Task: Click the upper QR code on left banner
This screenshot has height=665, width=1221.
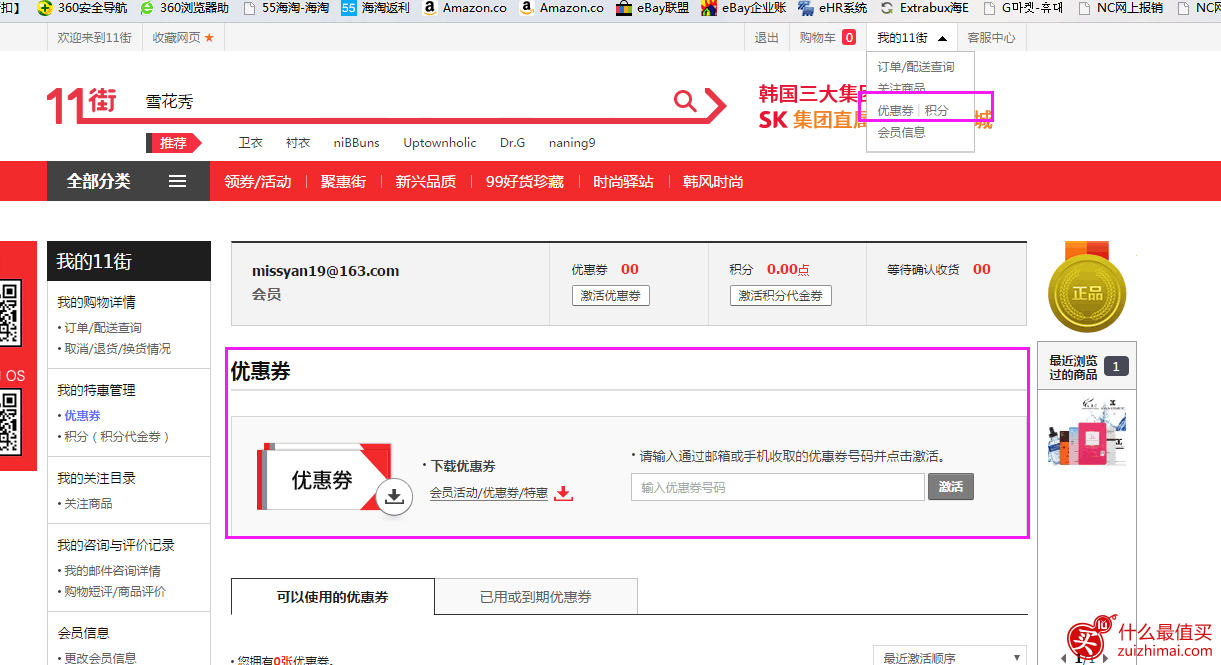Action: [9, 314]
